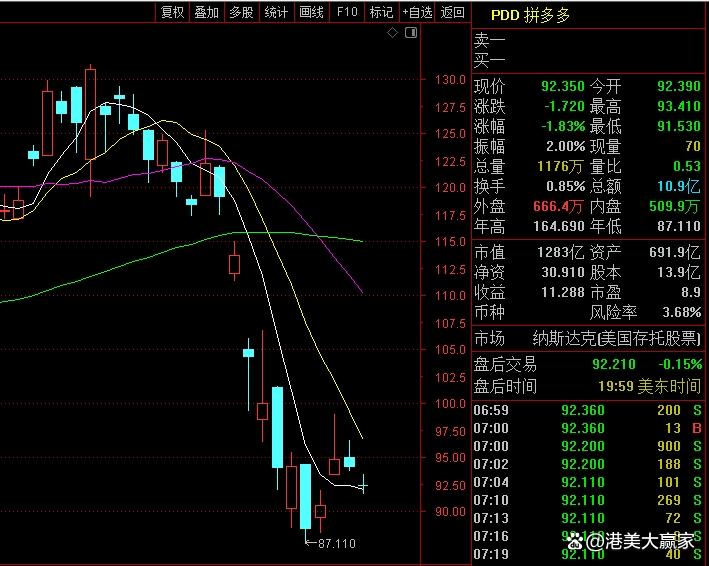Click the 净资 value 30.910
Image resolution: width=709 pixels, height=566 pixels.
(x=563, y=272)
